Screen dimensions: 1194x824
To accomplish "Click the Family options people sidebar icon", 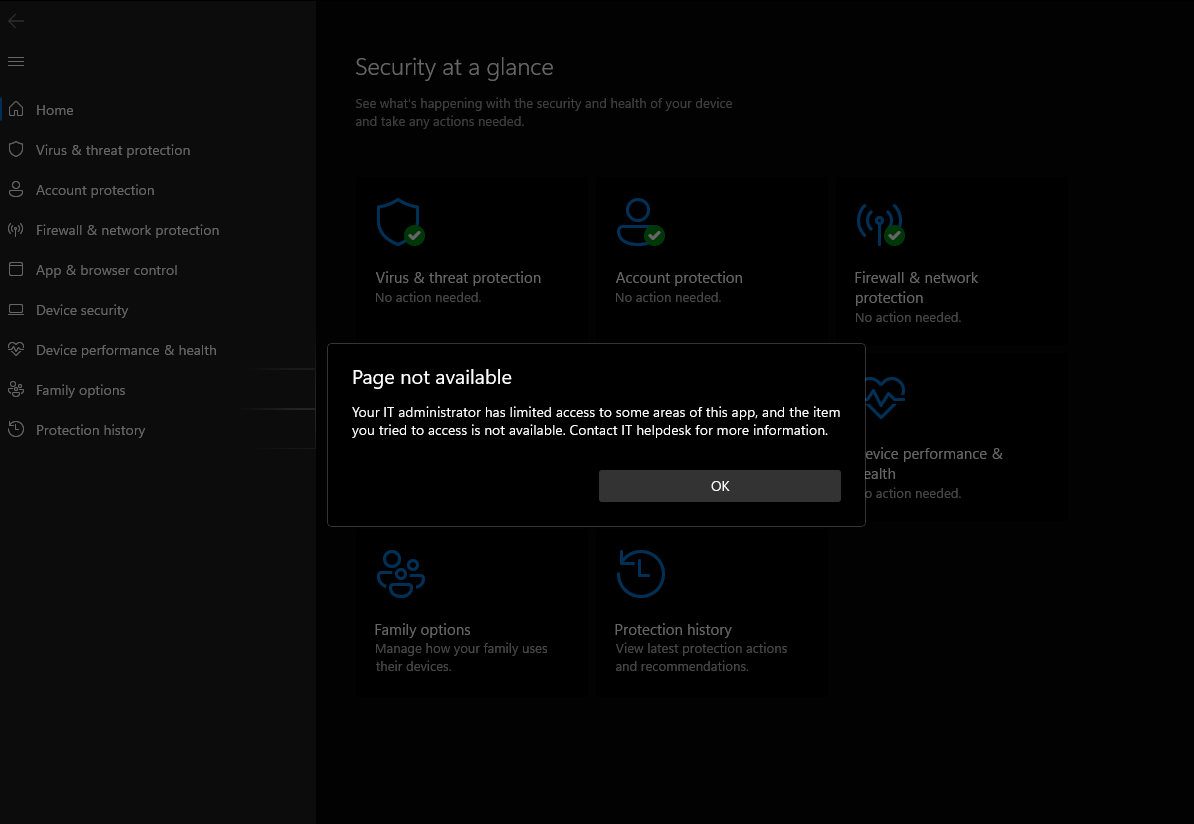I will pos(16,389).
